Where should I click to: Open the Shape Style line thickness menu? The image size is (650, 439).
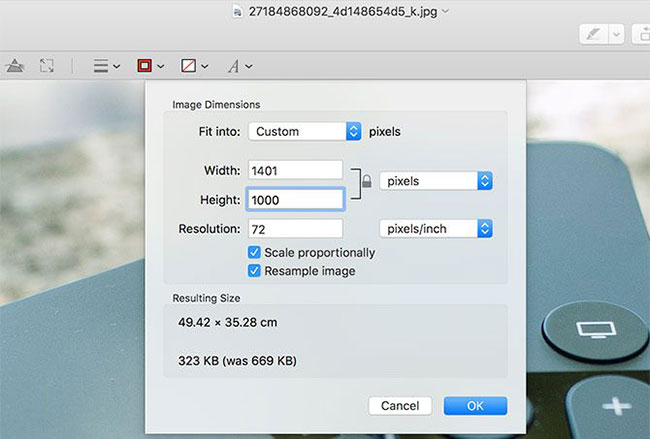[106, 66]
